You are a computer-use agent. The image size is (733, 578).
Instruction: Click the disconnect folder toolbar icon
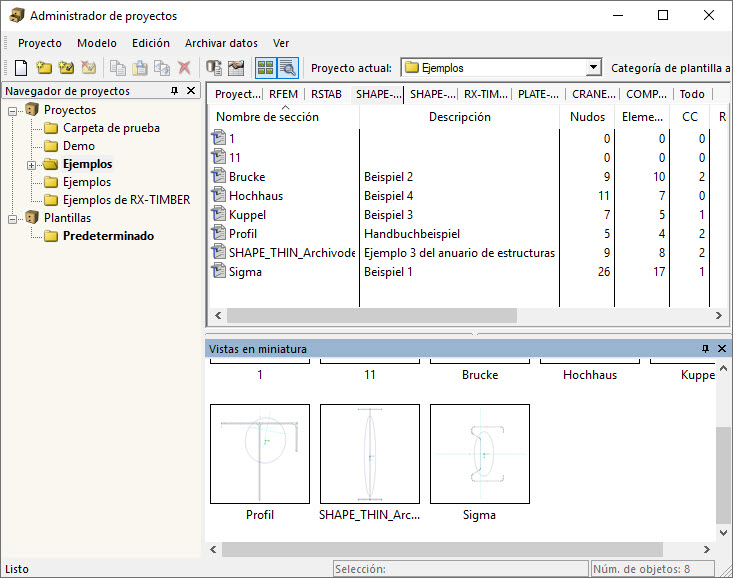point(89,68)
